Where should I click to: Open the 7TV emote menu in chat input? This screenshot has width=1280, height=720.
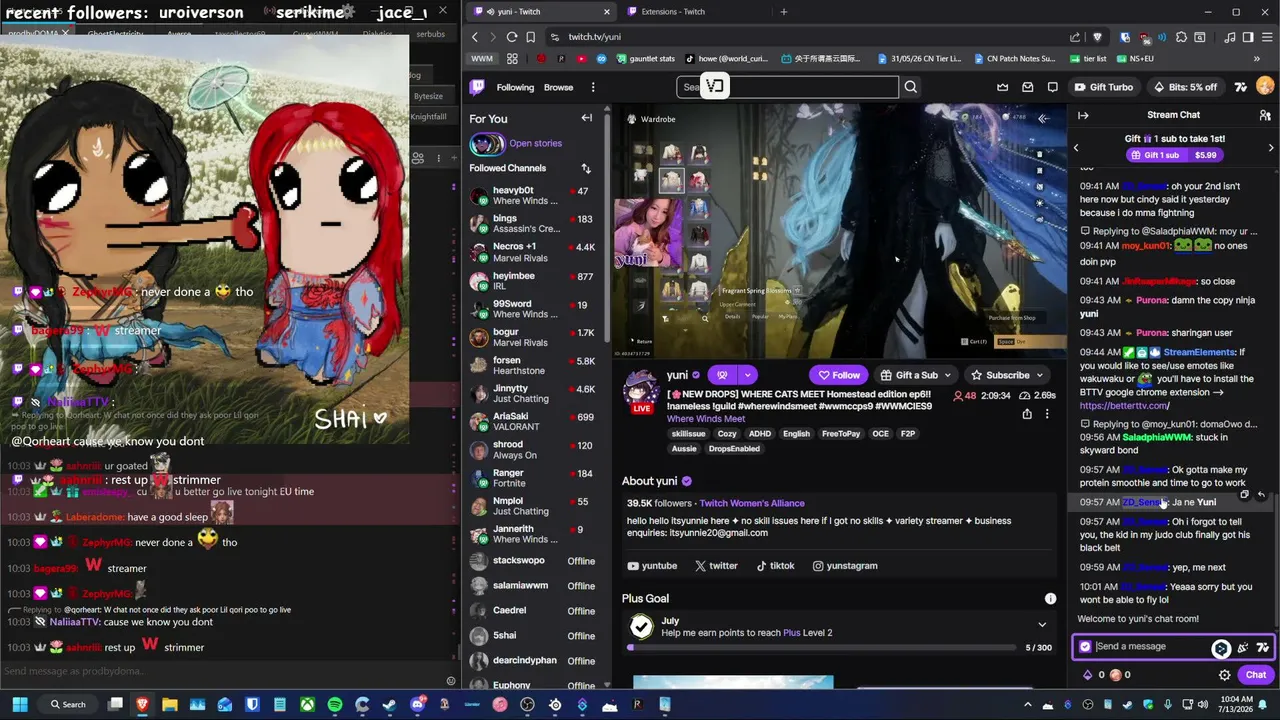pos(1263,647)
